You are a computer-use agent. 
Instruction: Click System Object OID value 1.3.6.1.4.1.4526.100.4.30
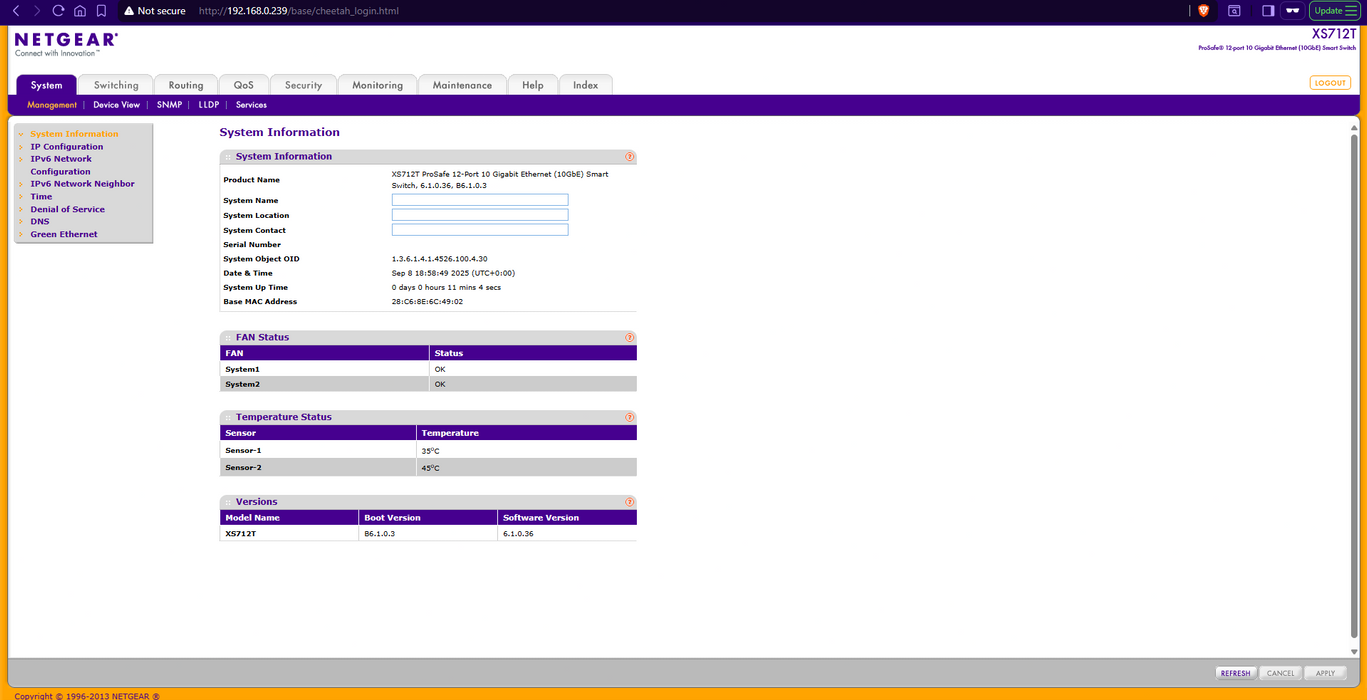pyautogui.click(x=439, y=259)
